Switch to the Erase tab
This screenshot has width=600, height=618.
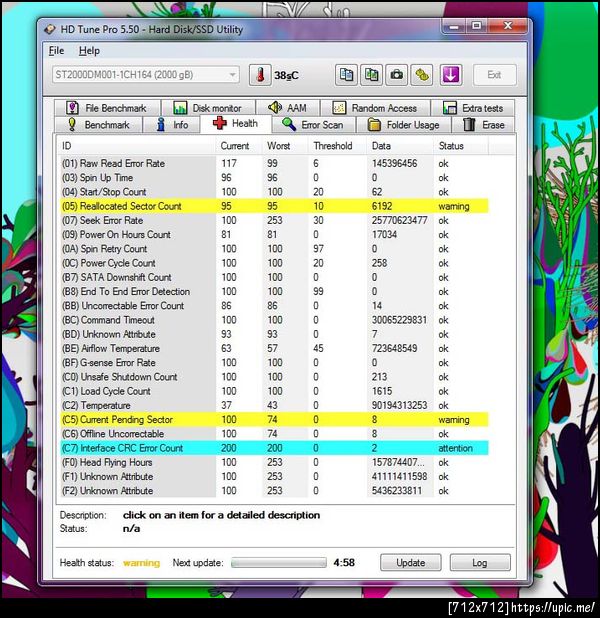[x=483, y=125]
